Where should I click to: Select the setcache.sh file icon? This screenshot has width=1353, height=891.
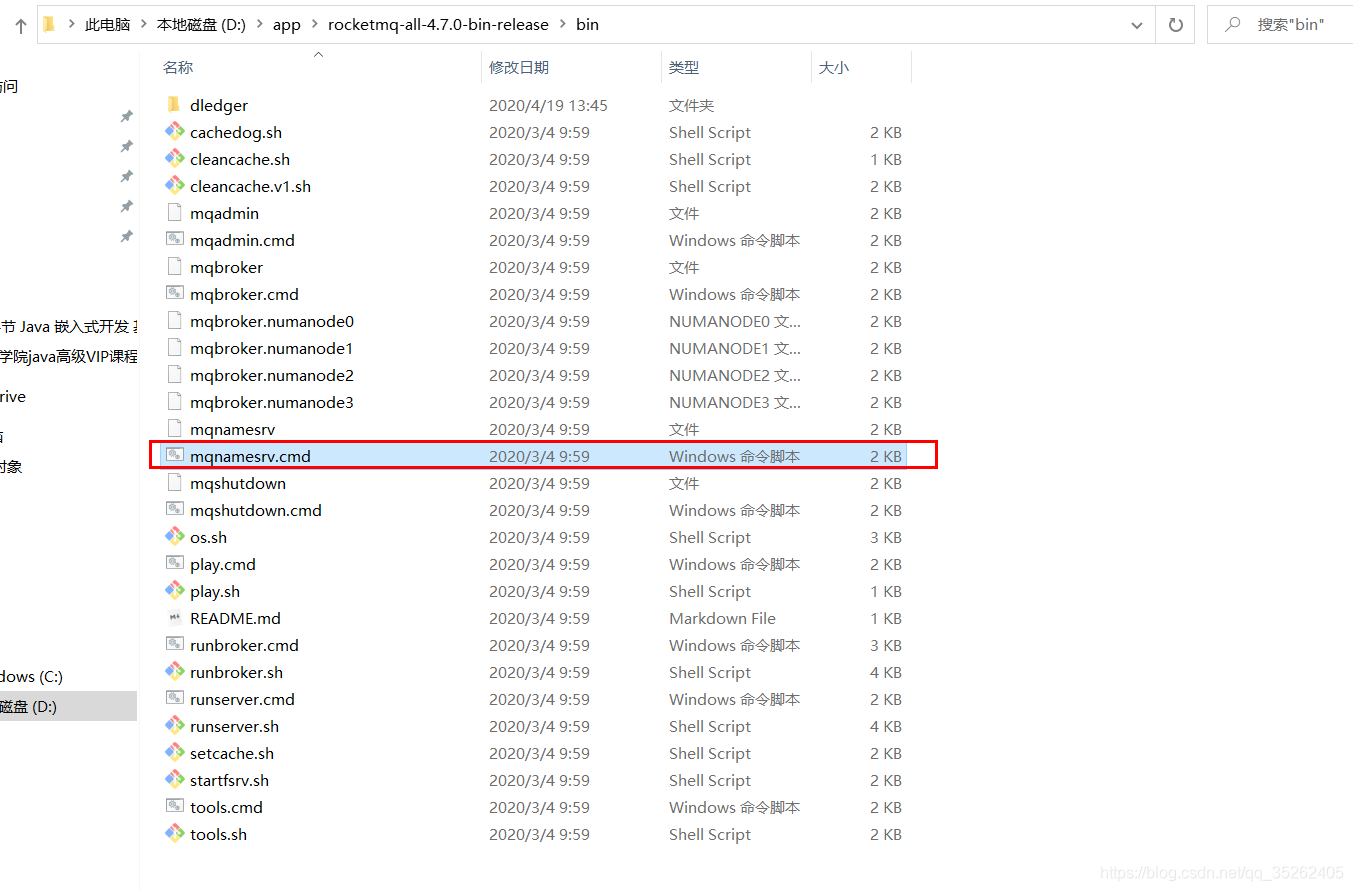174,753
